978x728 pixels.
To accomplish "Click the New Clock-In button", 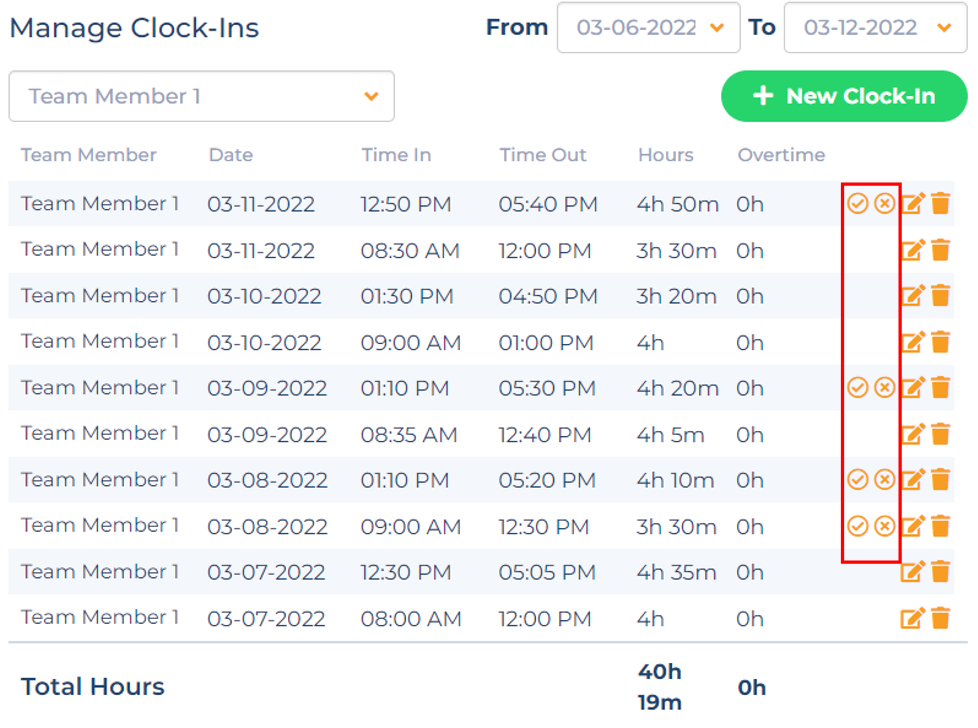I will (844, 96).
